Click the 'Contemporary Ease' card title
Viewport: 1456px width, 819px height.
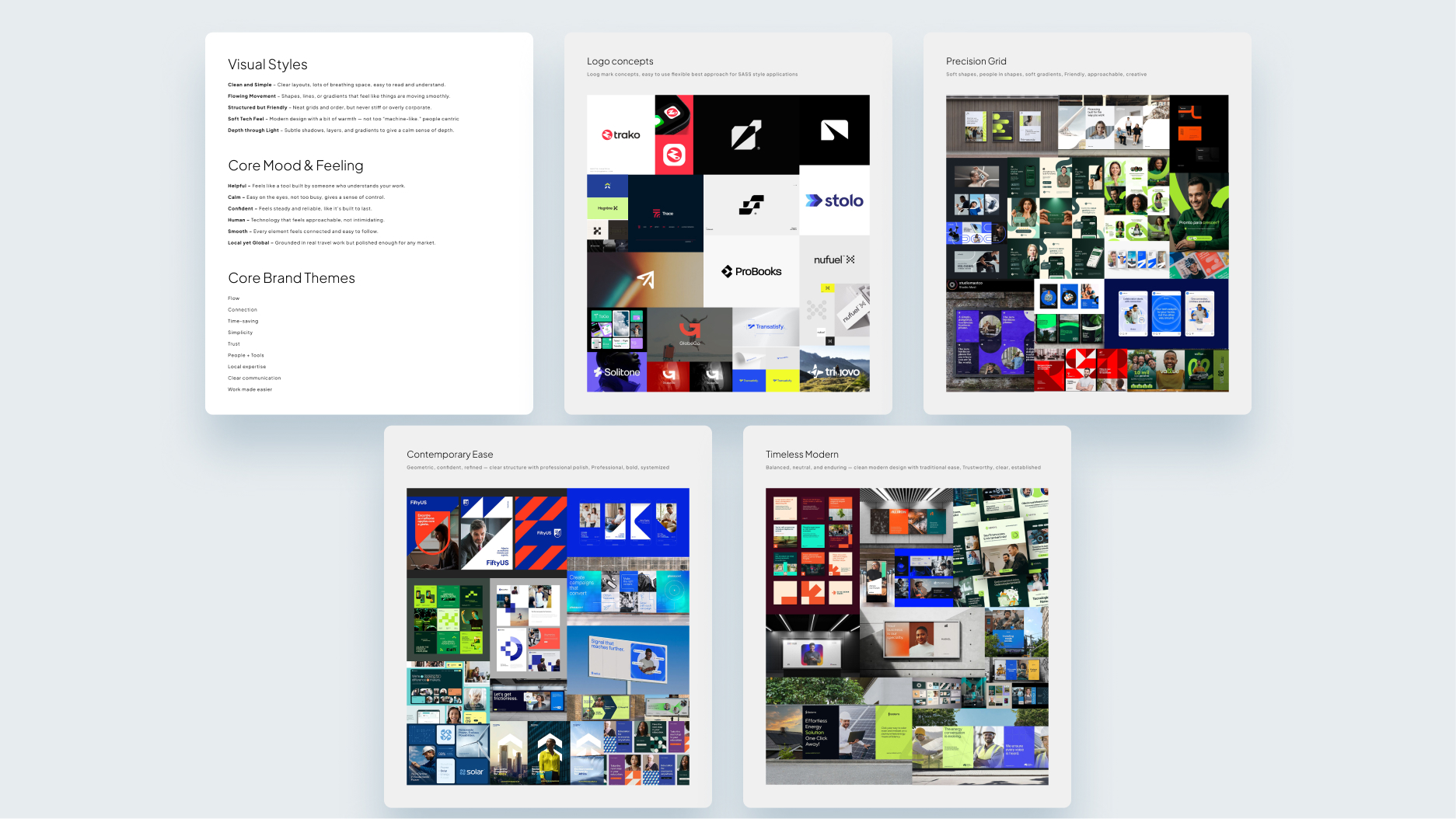coord(450,455)
